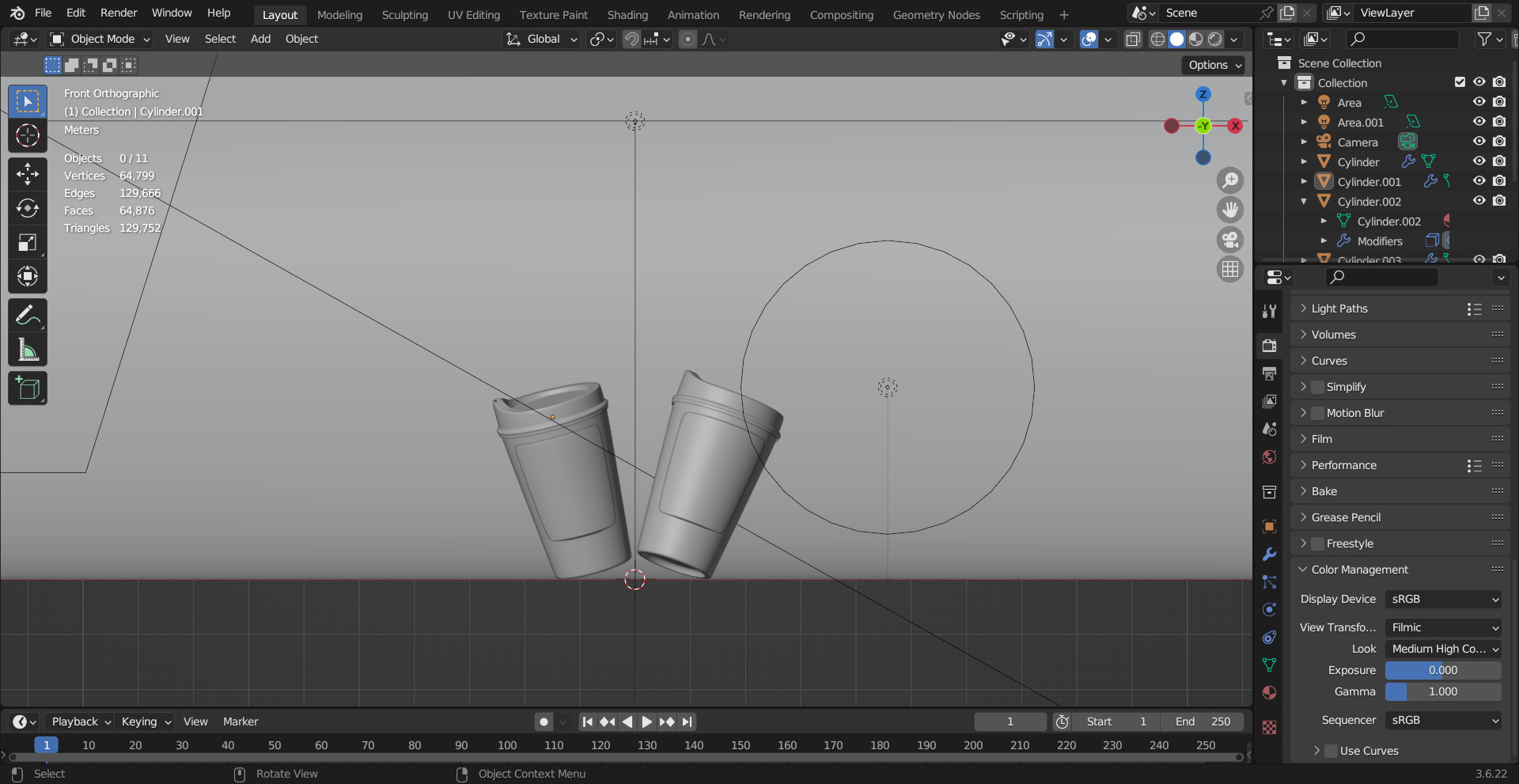
Task: Enable the Simplify checkbox
Action: 1317,387
